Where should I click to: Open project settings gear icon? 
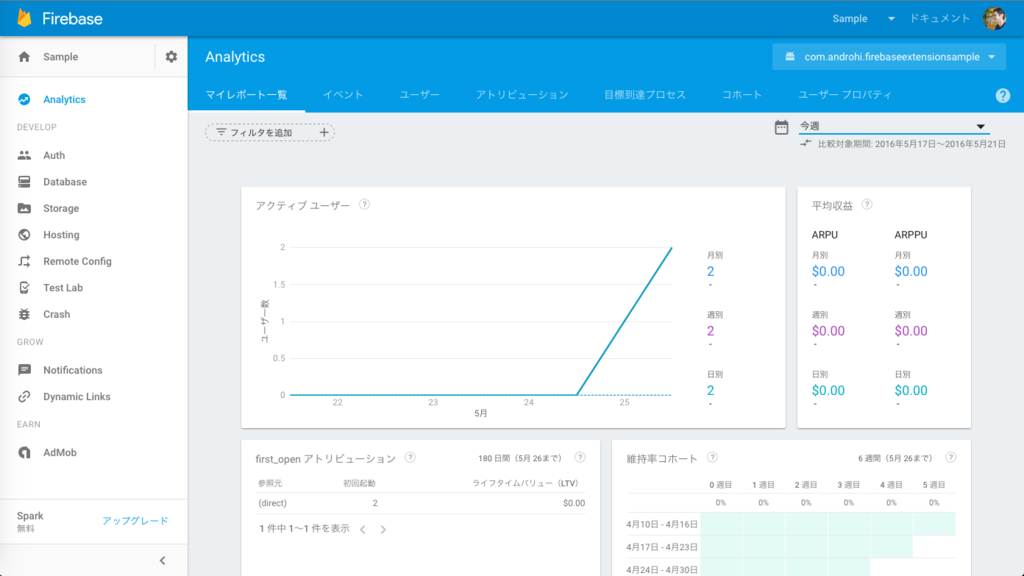tap(171, 57)
